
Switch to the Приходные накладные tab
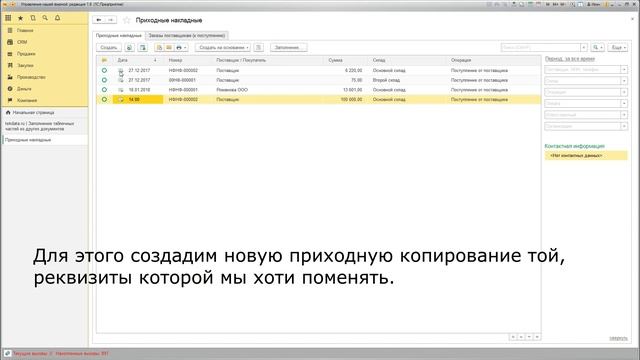[x=119, y=36]
